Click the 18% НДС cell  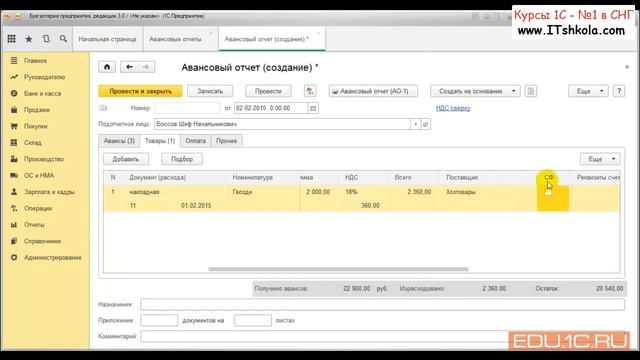[363, 192]
